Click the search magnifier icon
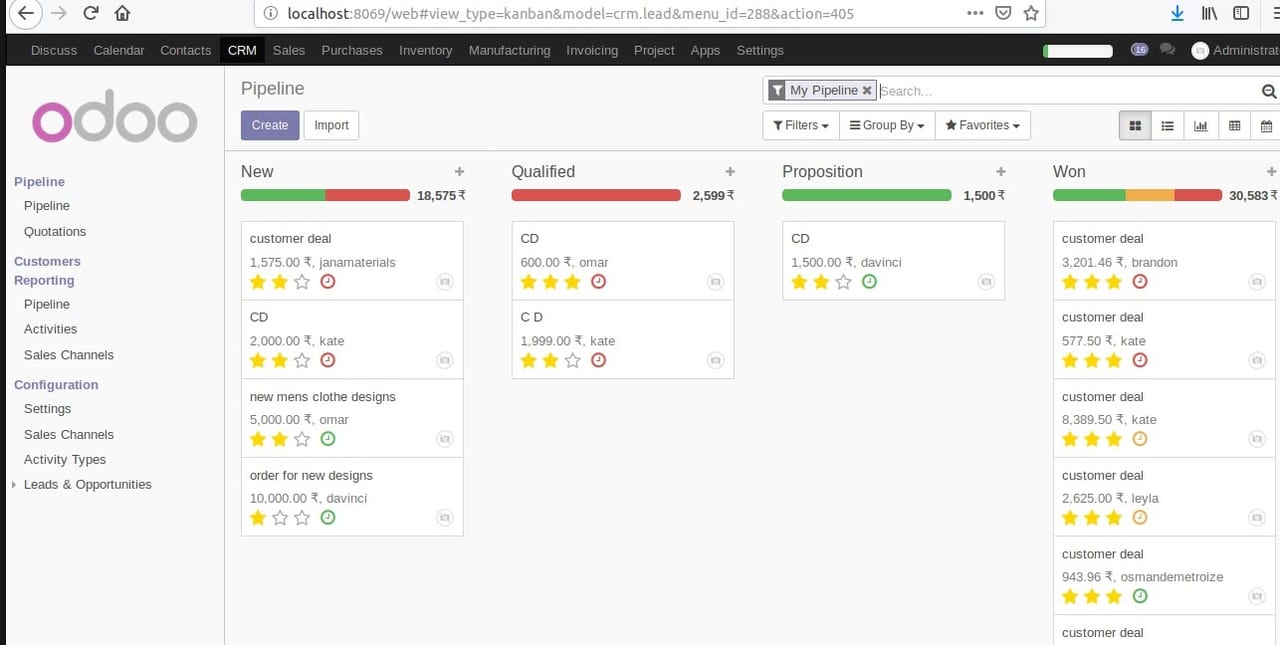This screenshot has height=645, width=1280. point(1269,91)
